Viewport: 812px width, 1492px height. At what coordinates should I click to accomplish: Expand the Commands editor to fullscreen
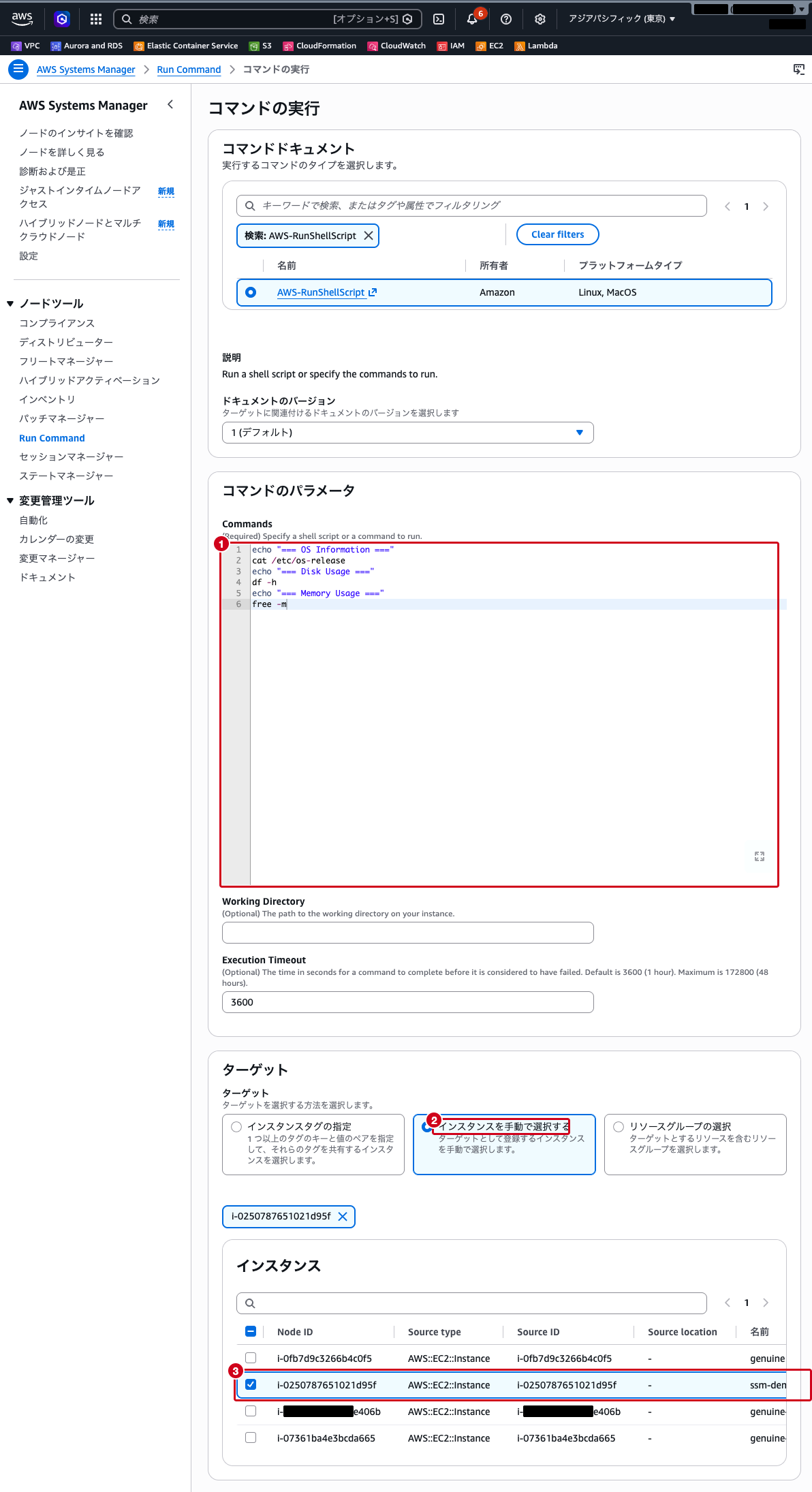pyautogui.click(x=760, y=856)
